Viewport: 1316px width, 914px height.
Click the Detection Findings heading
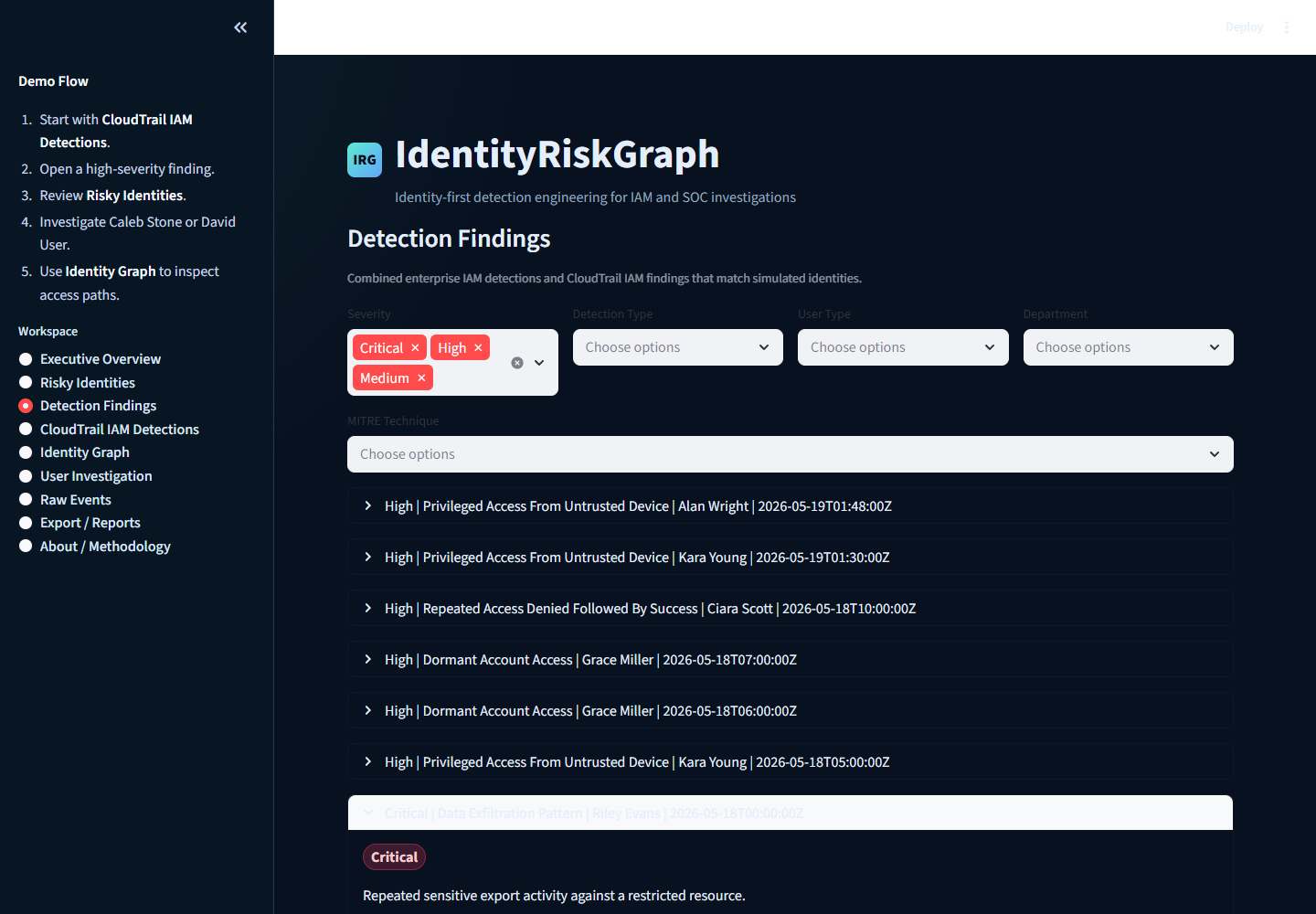(x=449, y=239)
